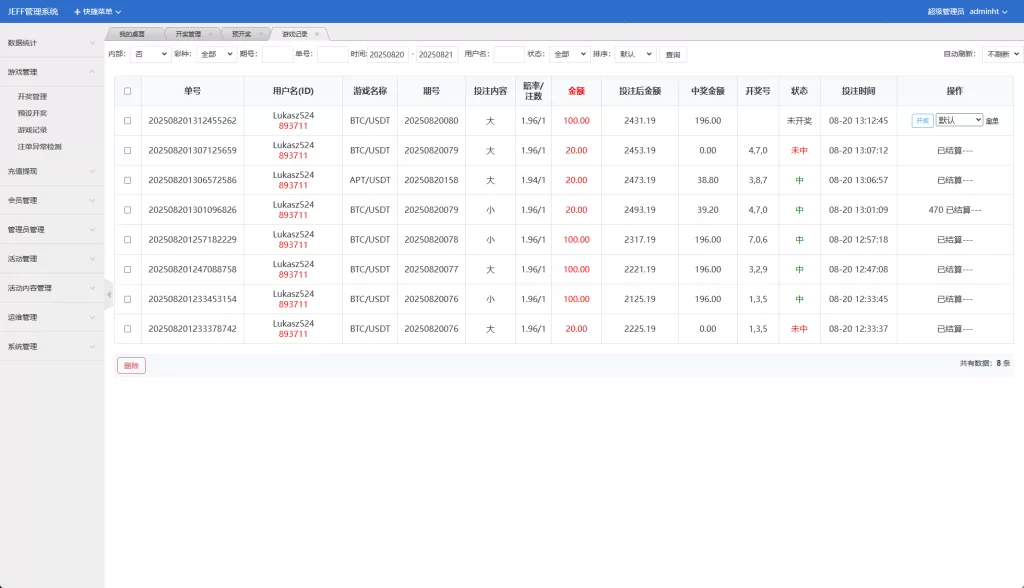The image size is (1024, 588).
Task: Open 预设开奖 in the sidebar submenu
Action: point(32,114)
